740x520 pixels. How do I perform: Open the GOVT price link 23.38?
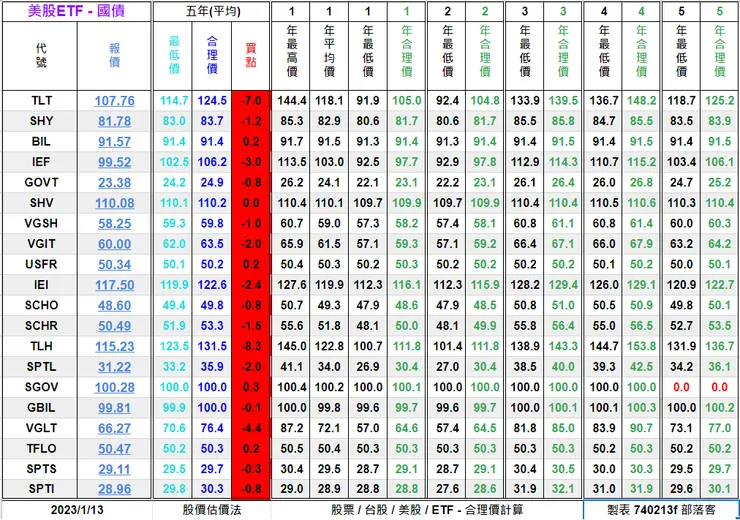click(x=114, y=183)
